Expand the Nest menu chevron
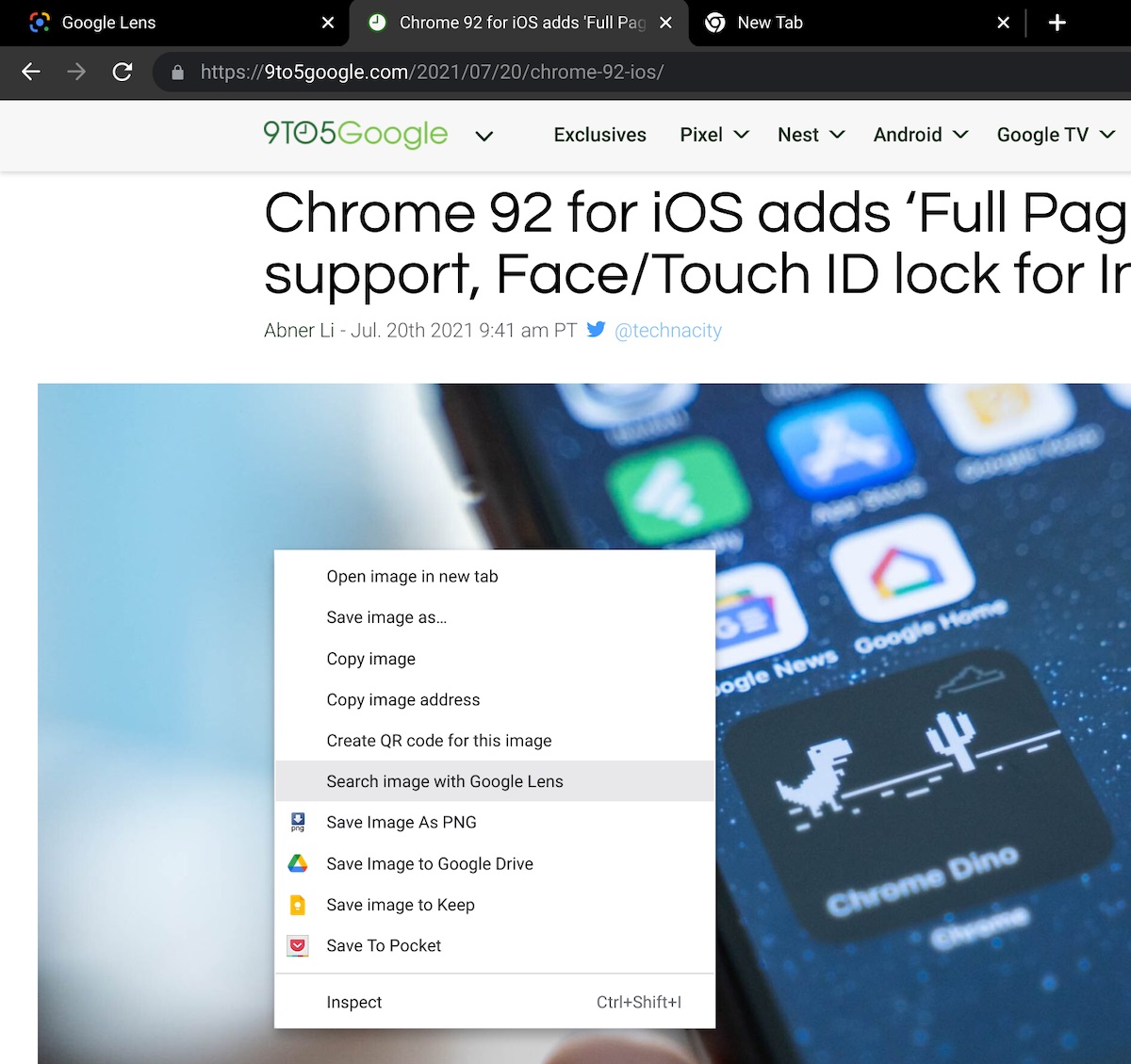Viewport: 1131px width, 1064px height. 837,135
